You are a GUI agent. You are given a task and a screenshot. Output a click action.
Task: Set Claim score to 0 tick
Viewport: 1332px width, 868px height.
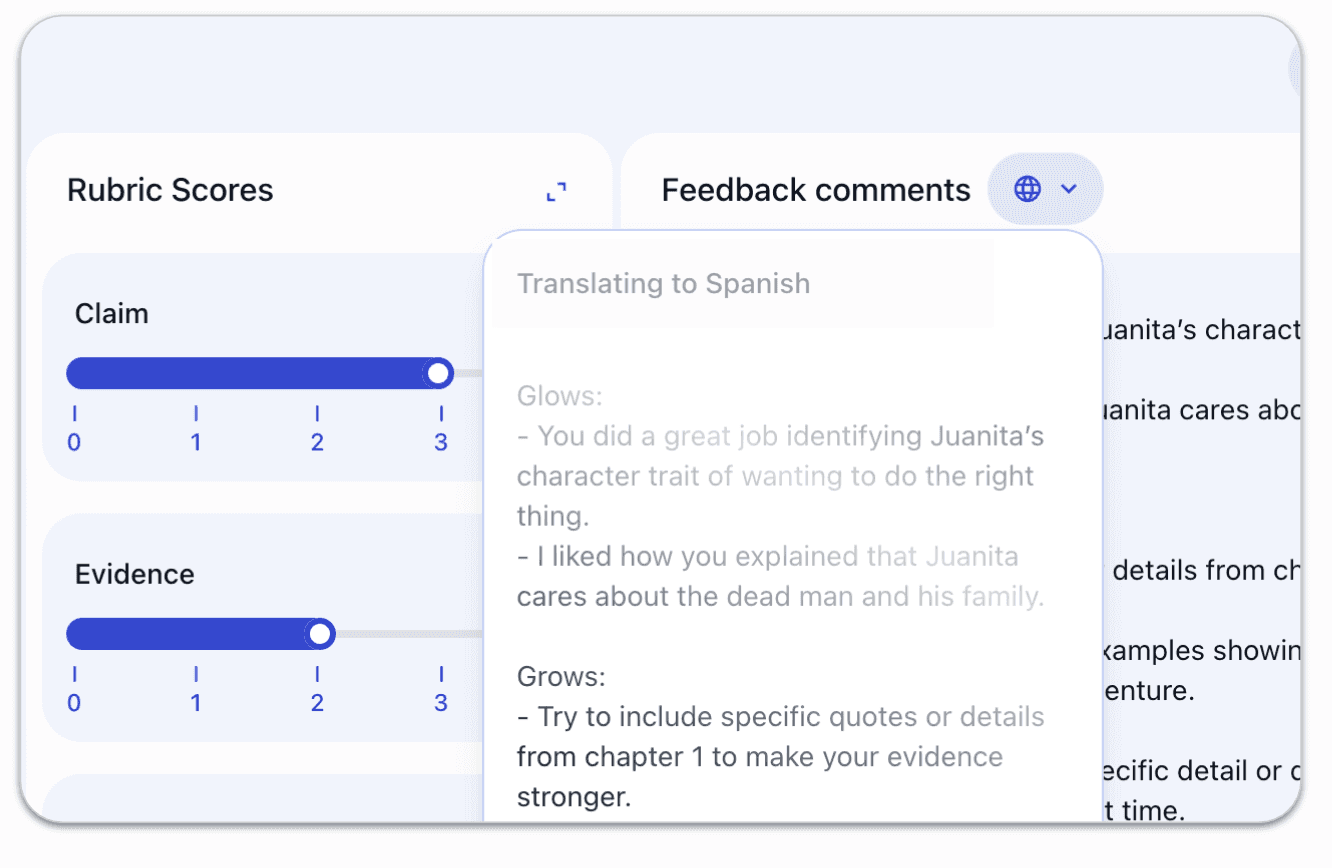tap(75, 413)
